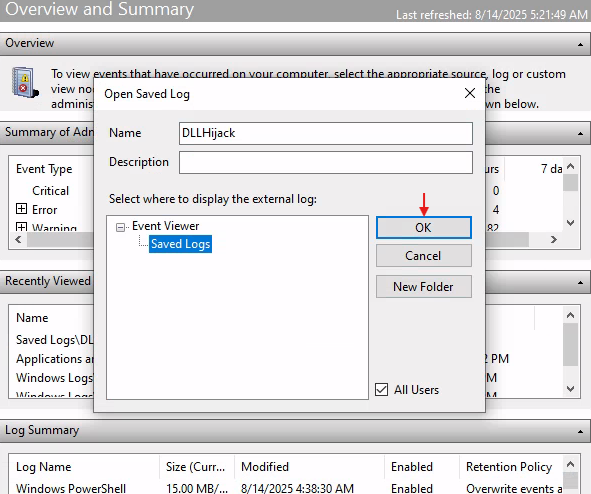
Task: Toggle the All Users checkbox
Action: (381, 389)
